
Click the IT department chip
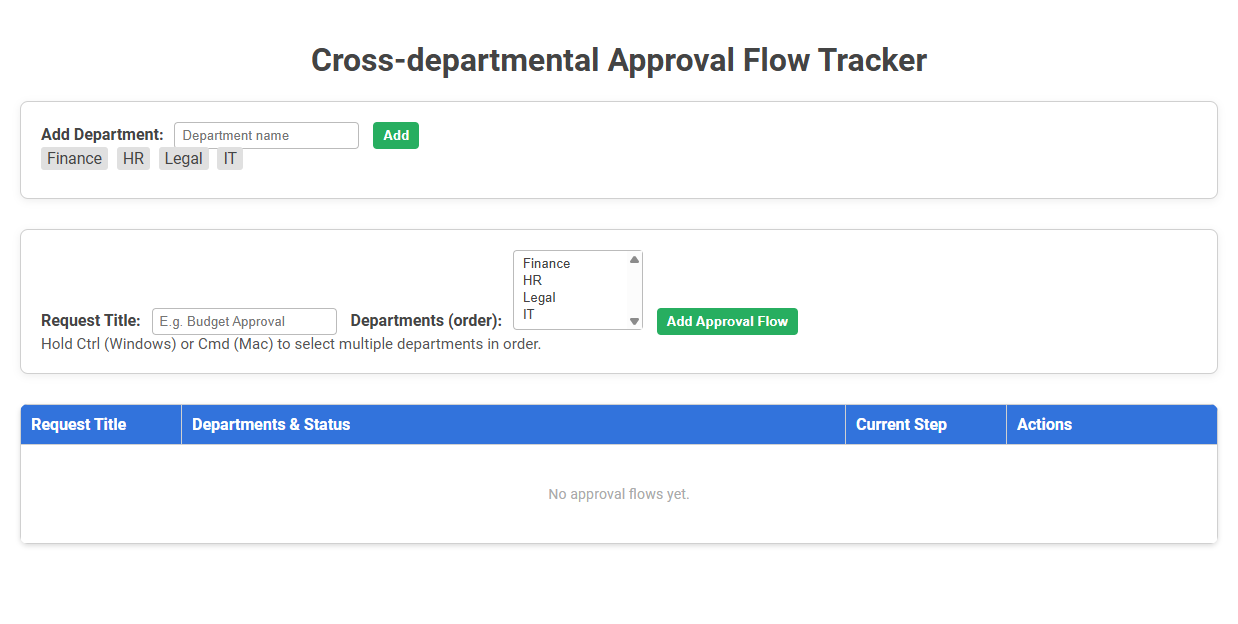coord(229,158)
